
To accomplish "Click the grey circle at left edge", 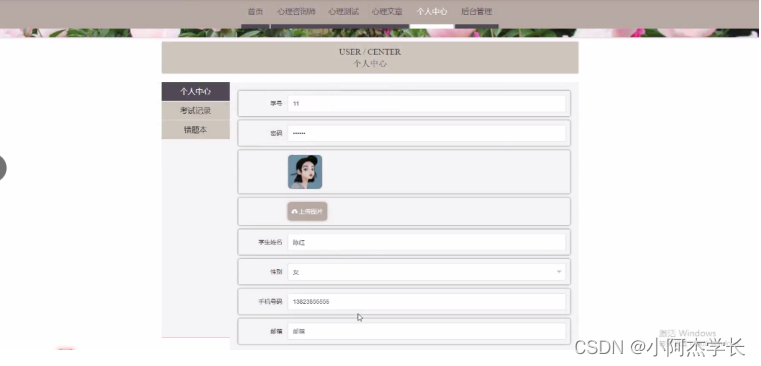I will tap(2, 168).
